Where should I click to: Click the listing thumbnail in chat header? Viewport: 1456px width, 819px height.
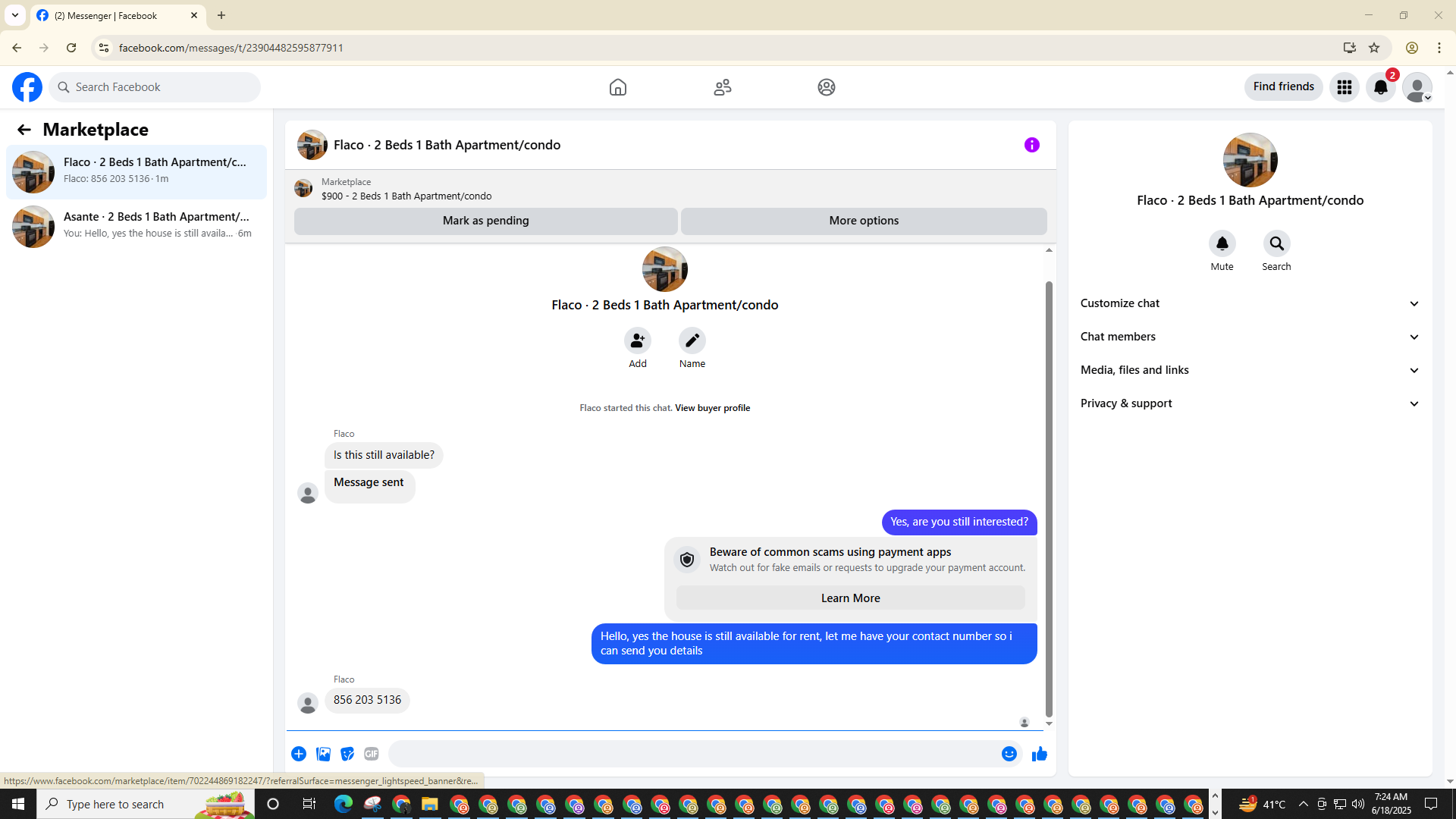[x=312, y=145]
